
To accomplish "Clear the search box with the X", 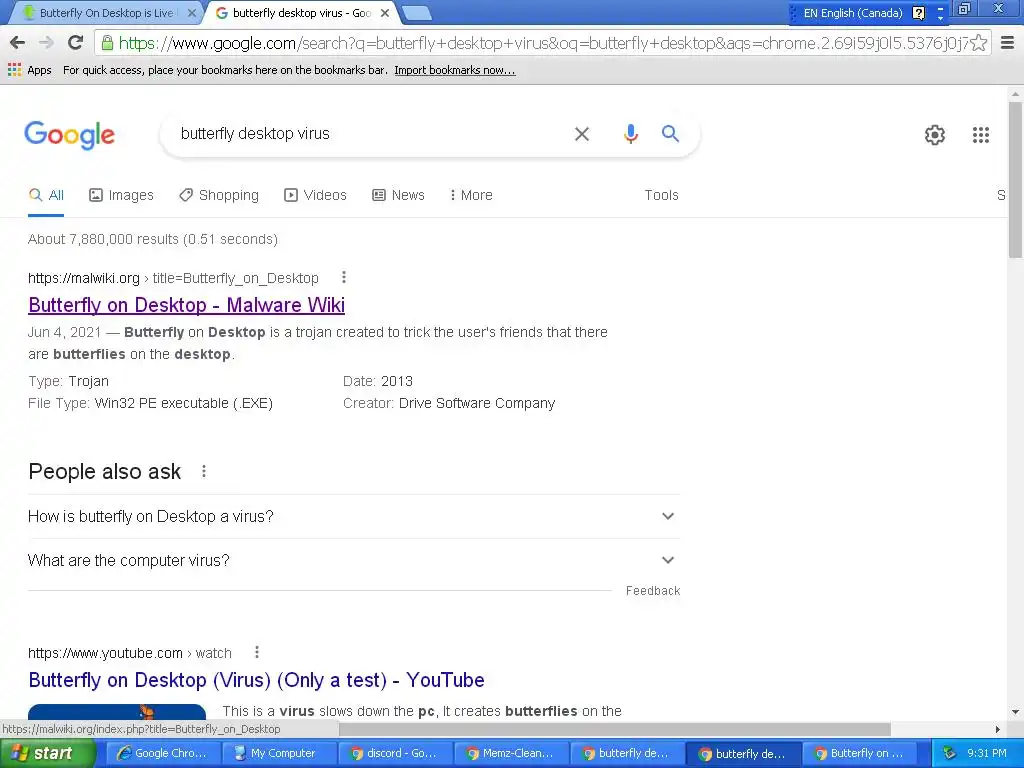I will coord(581,134).
